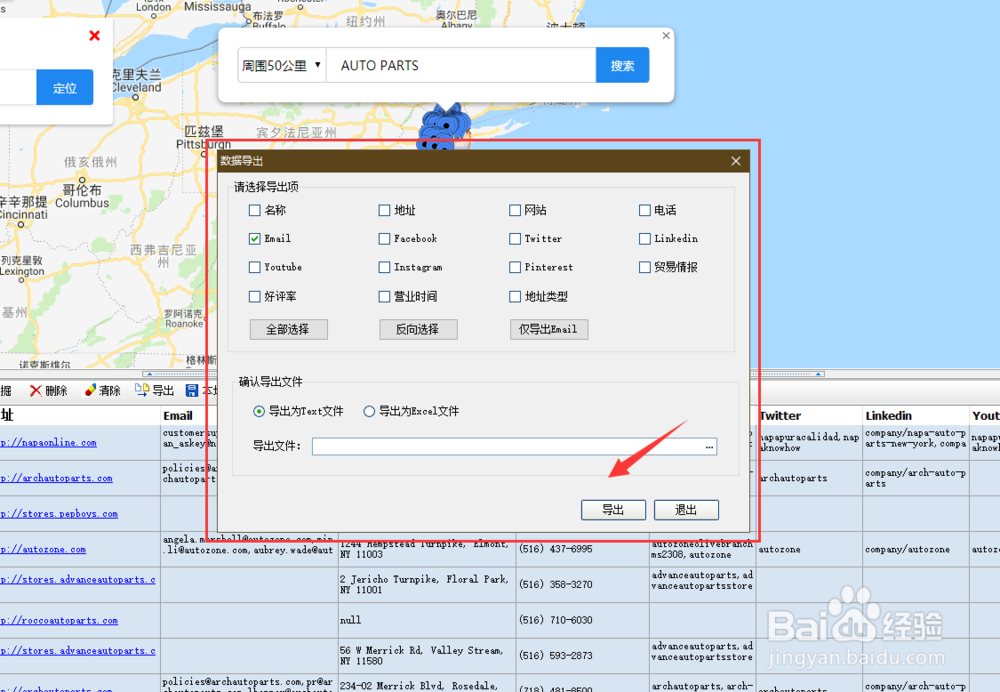The image size is (1000, 692).
Task: Check the Facebook export option
Action: click(384, 239)
